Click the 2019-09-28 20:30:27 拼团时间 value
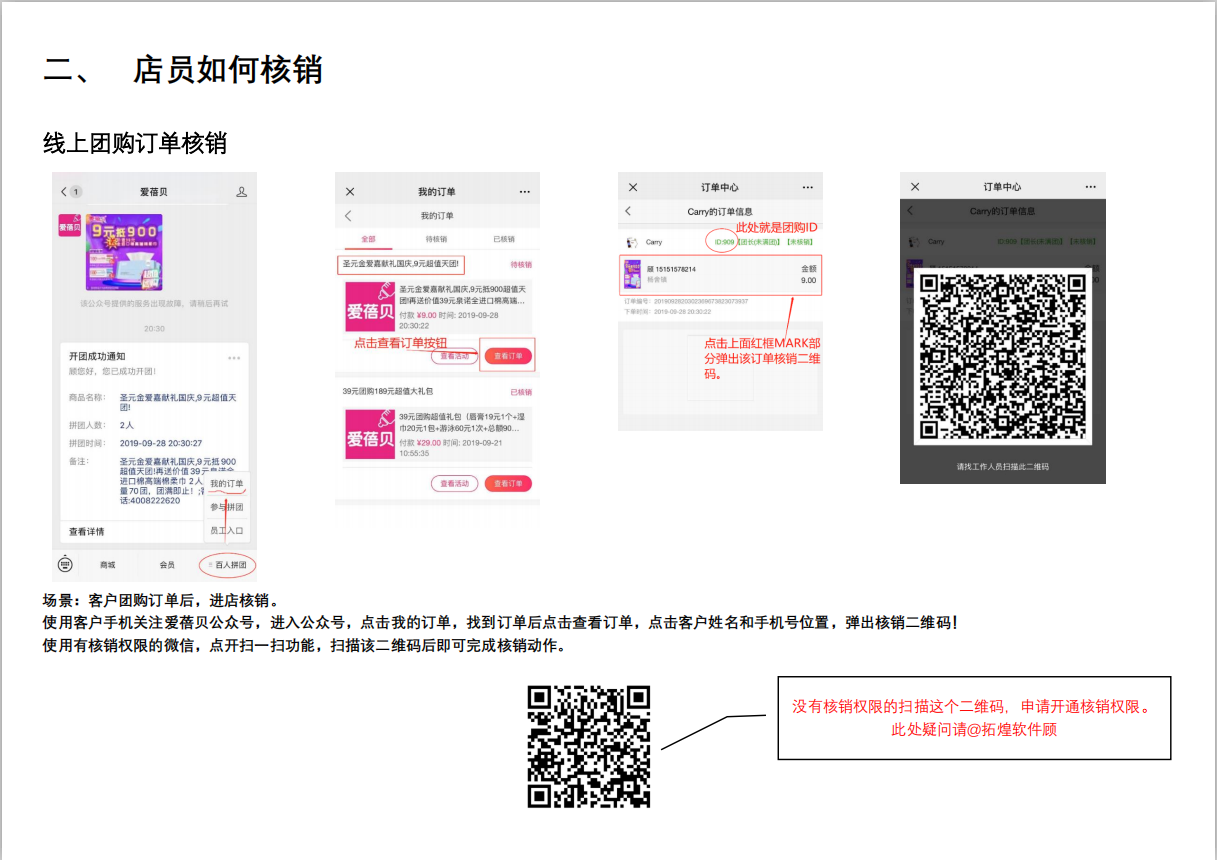Screen dimensions: 1217x860 pos(161,443)
